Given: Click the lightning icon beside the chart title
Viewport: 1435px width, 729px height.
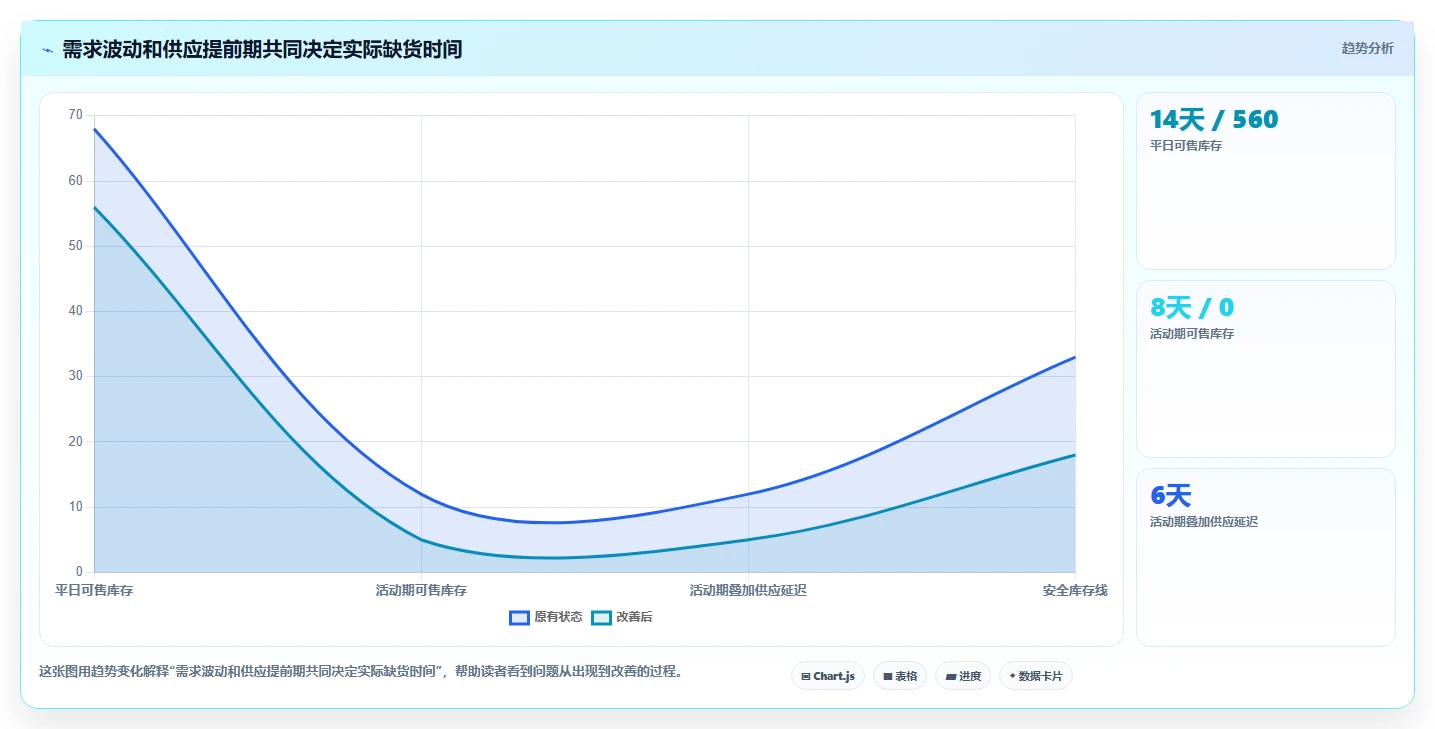Looking at the screenshot, I should point(47,50).
